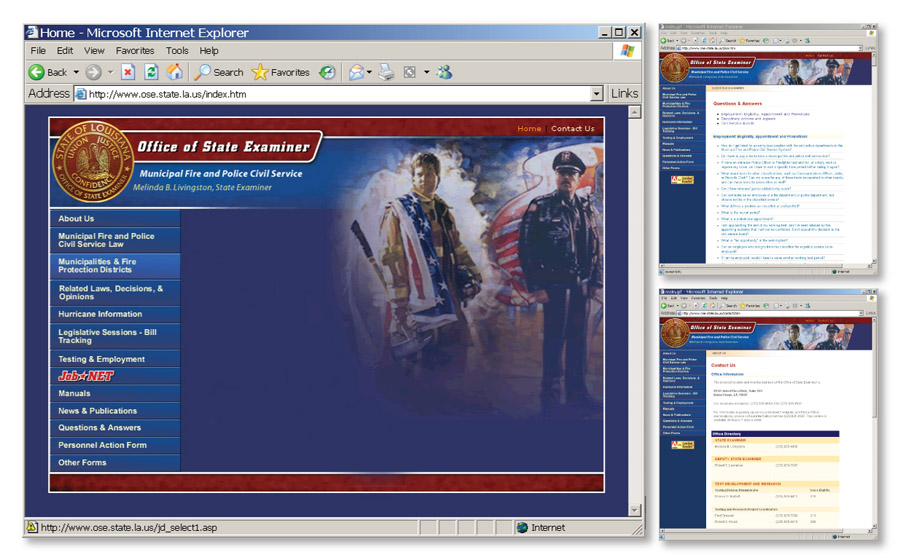900x560 pixels.
Task: Open Questions & Answers in the sidebar
Action: click(99, 428)
